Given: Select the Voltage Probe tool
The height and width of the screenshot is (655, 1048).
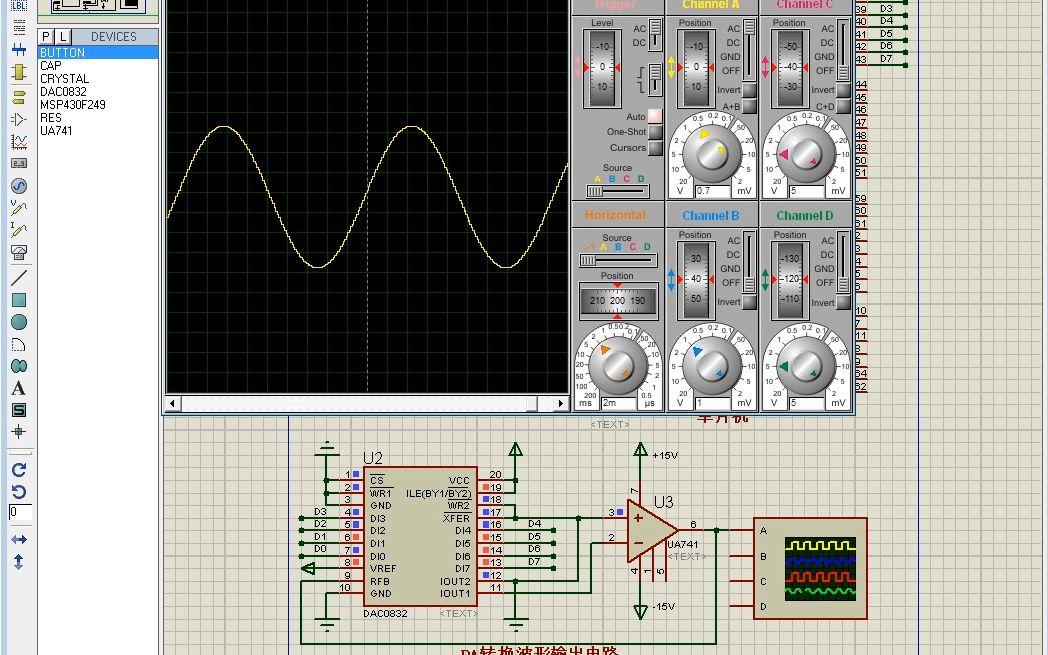Looking at the screenshot, I should coord(19,209).
